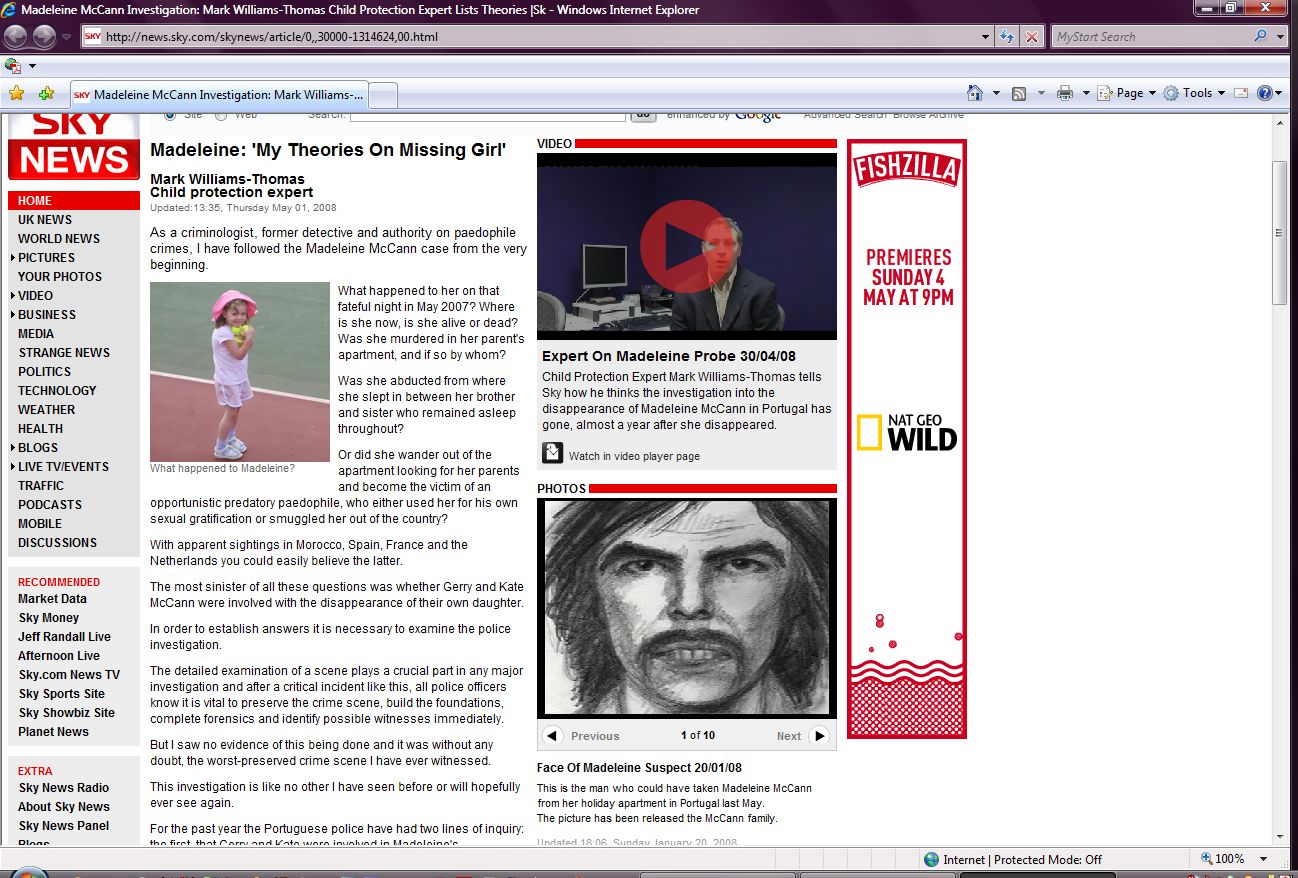
Task: Click the Home toolbar icon
Action: (975, 93)
